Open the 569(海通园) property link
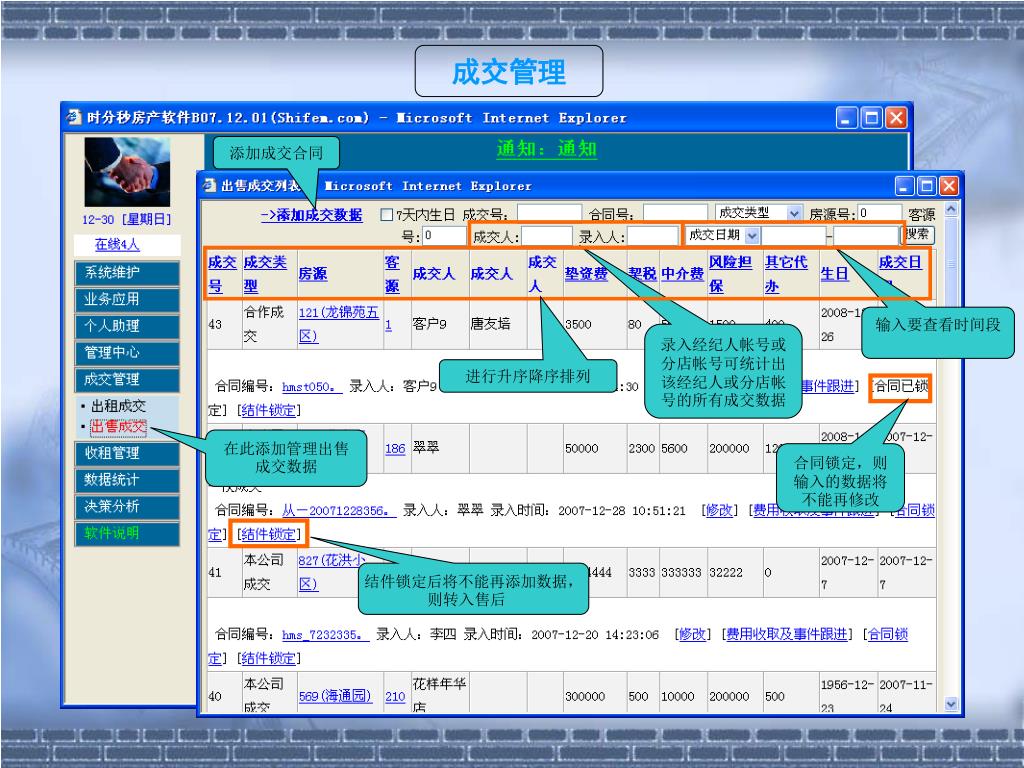The width and height of the screenshot is (1024, 768). pos(335,697)
